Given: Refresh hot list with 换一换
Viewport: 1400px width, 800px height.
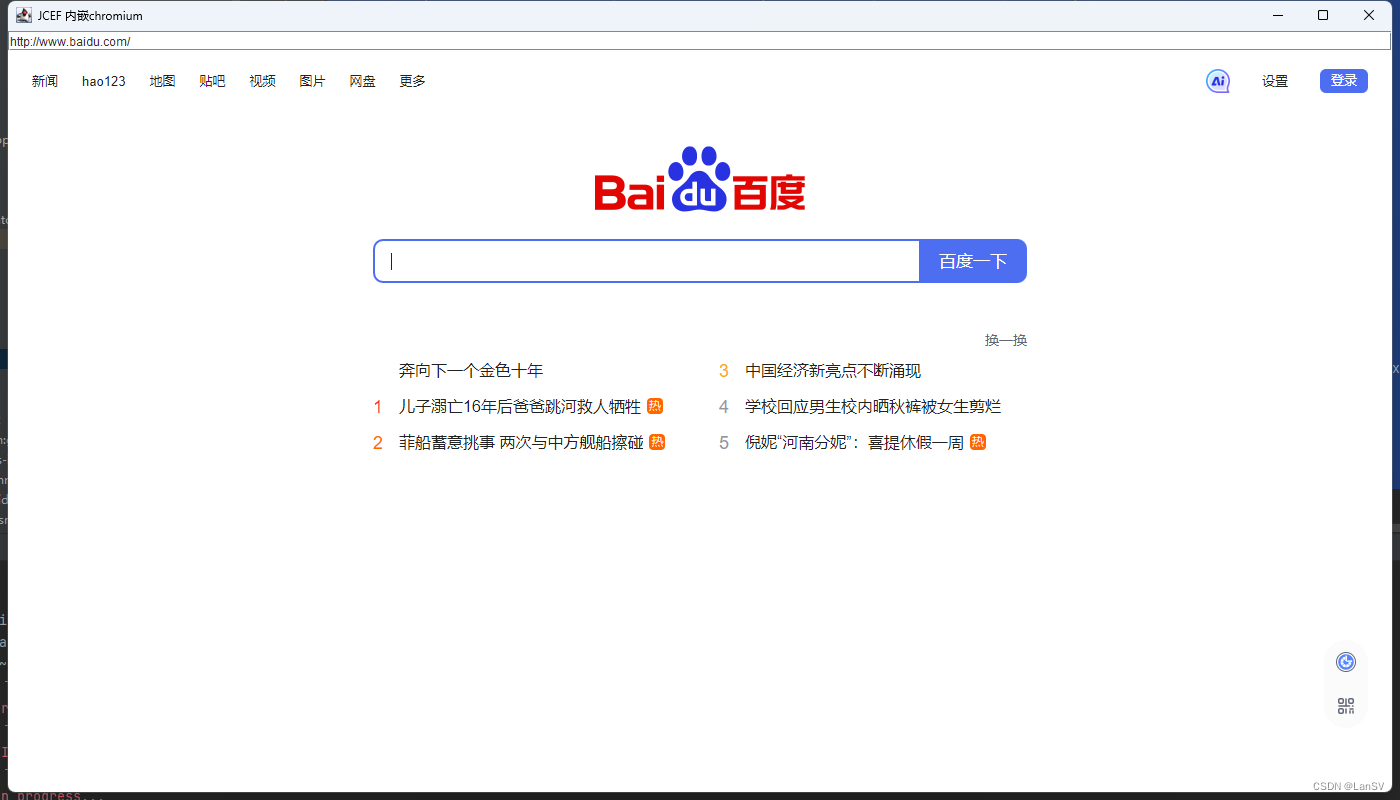Looking at the screenshot, I should (x=1006, y=340).
